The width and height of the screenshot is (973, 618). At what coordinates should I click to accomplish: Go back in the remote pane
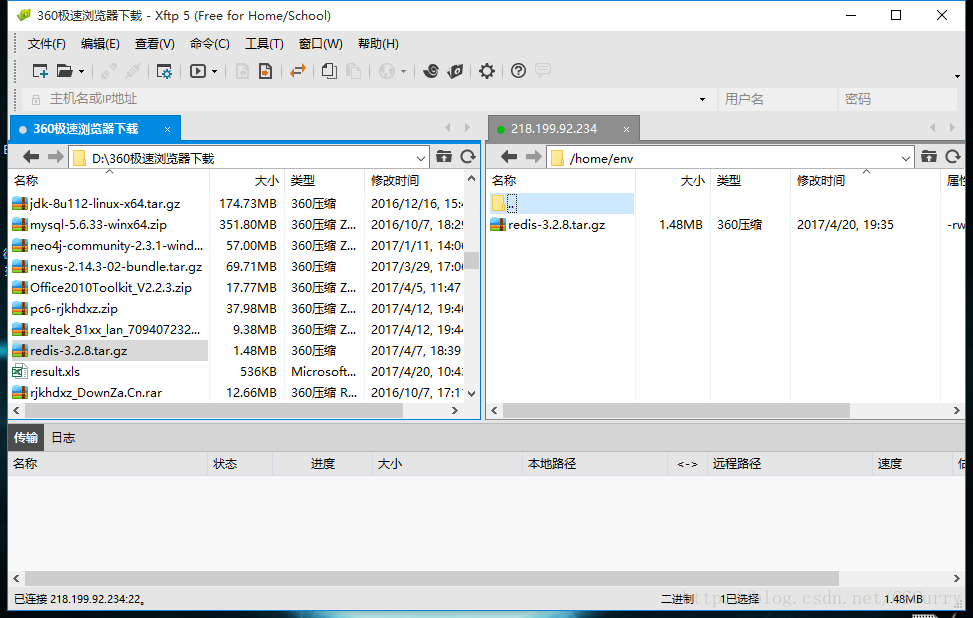(x=509, y=157)
